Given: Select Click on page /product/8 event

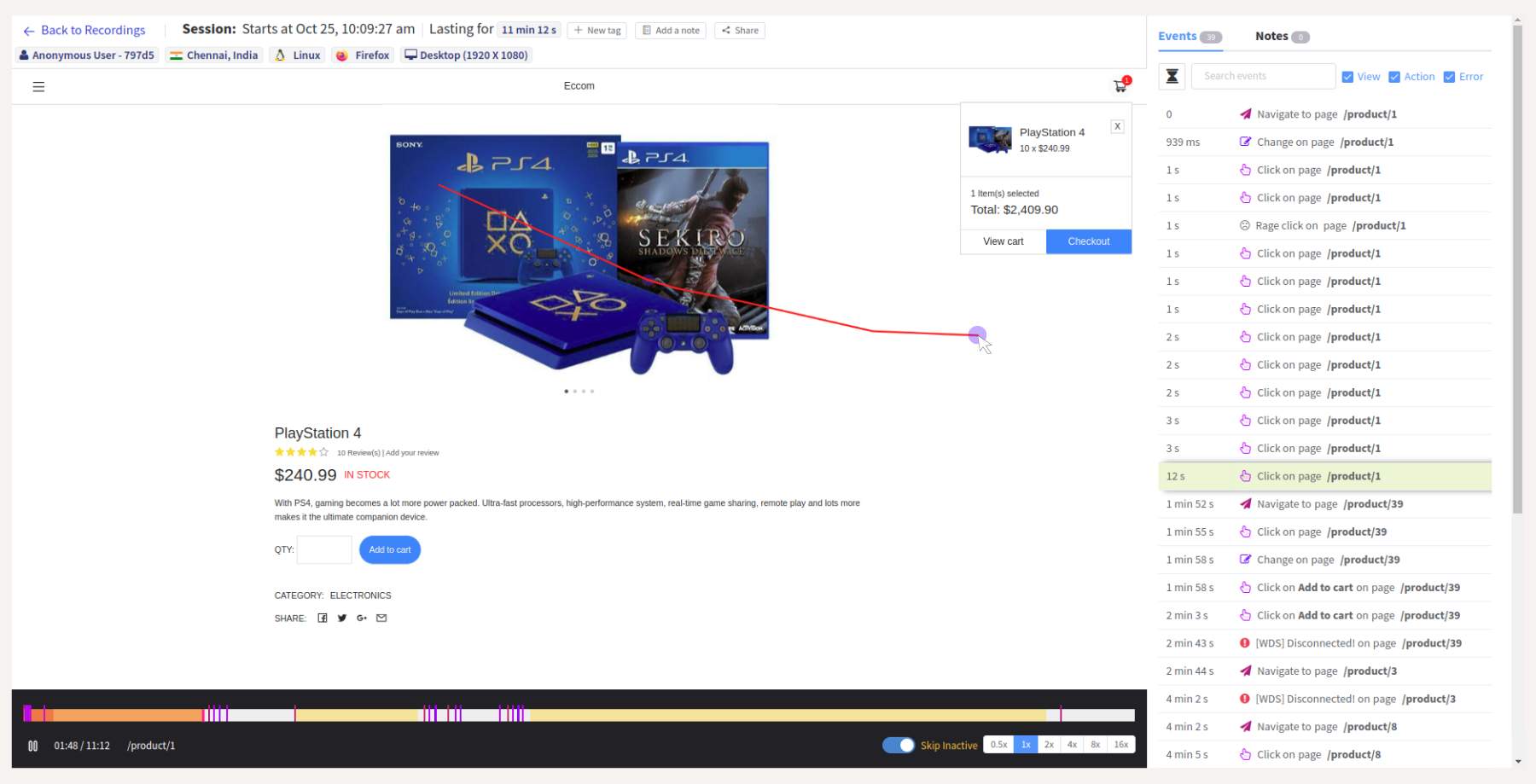Looking at the screenshot, I should tap(1324, 755).
